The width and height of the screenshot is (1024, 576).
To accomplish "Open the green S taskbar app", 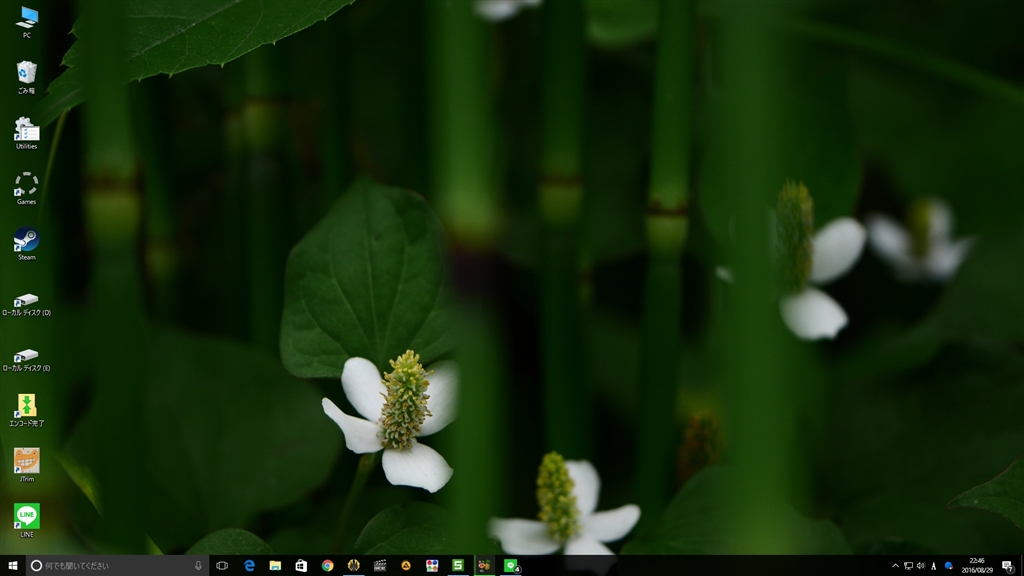I will pos(458,566).
